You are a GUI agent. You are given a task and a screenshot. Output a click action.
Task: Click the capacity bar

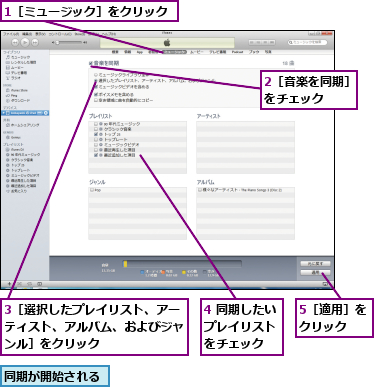pyautogui.click(x=182, y=264)
